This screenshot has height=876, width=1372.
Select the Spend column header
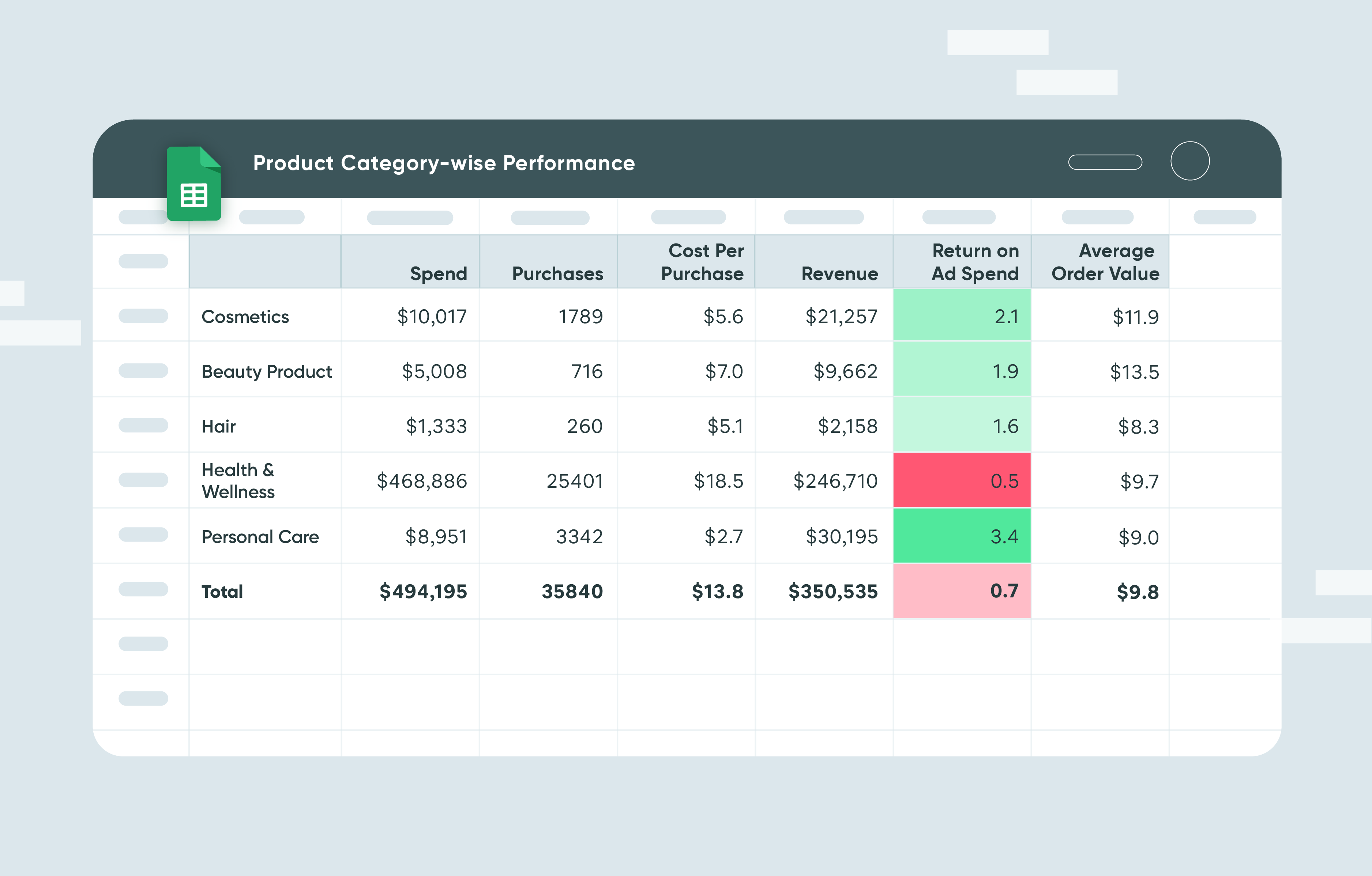[438, 273]
